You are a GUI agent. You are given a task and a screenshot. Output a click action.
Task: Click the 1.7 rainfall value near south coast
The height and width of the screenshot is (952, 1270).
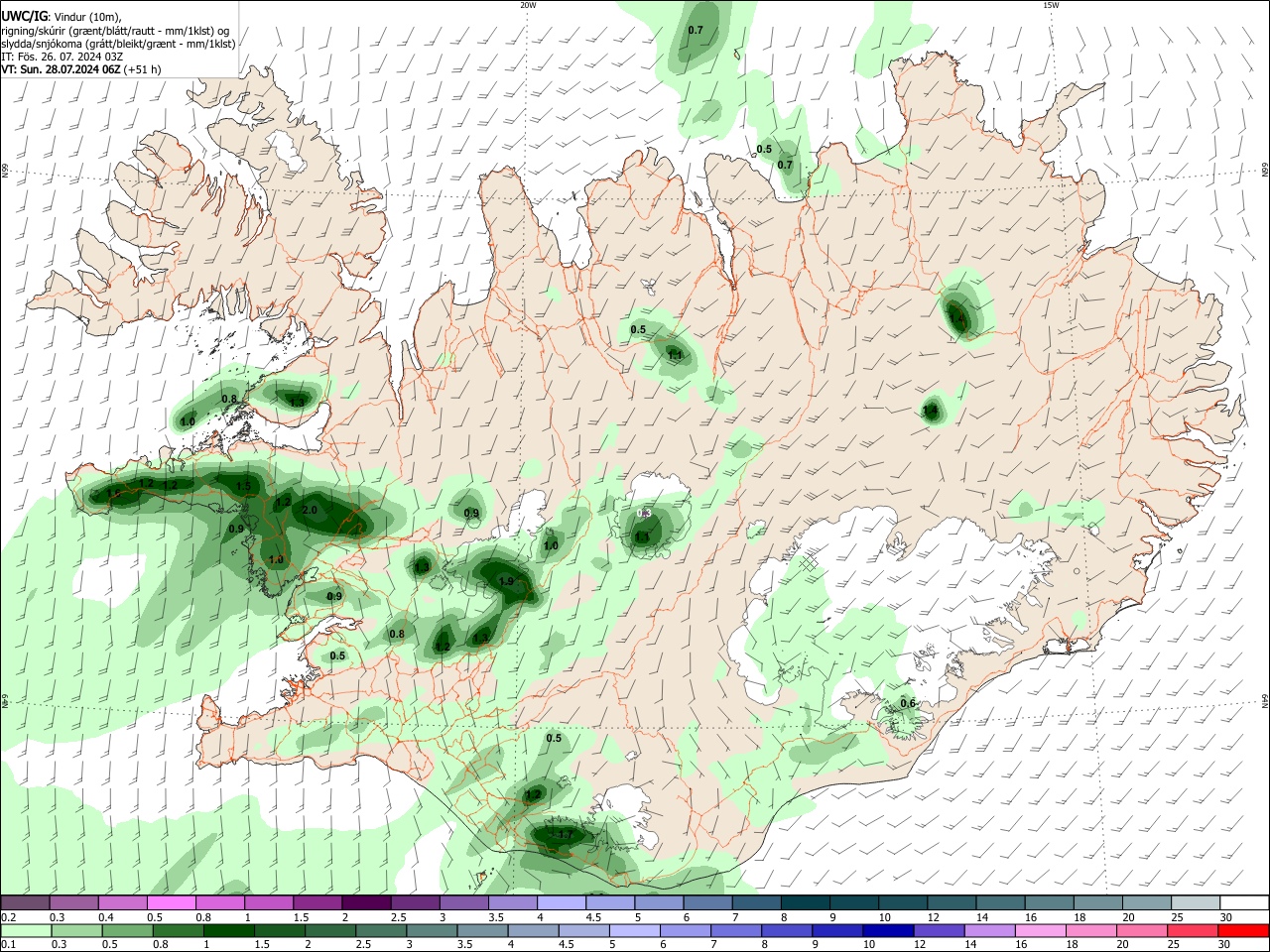click(x=565, y=835)
